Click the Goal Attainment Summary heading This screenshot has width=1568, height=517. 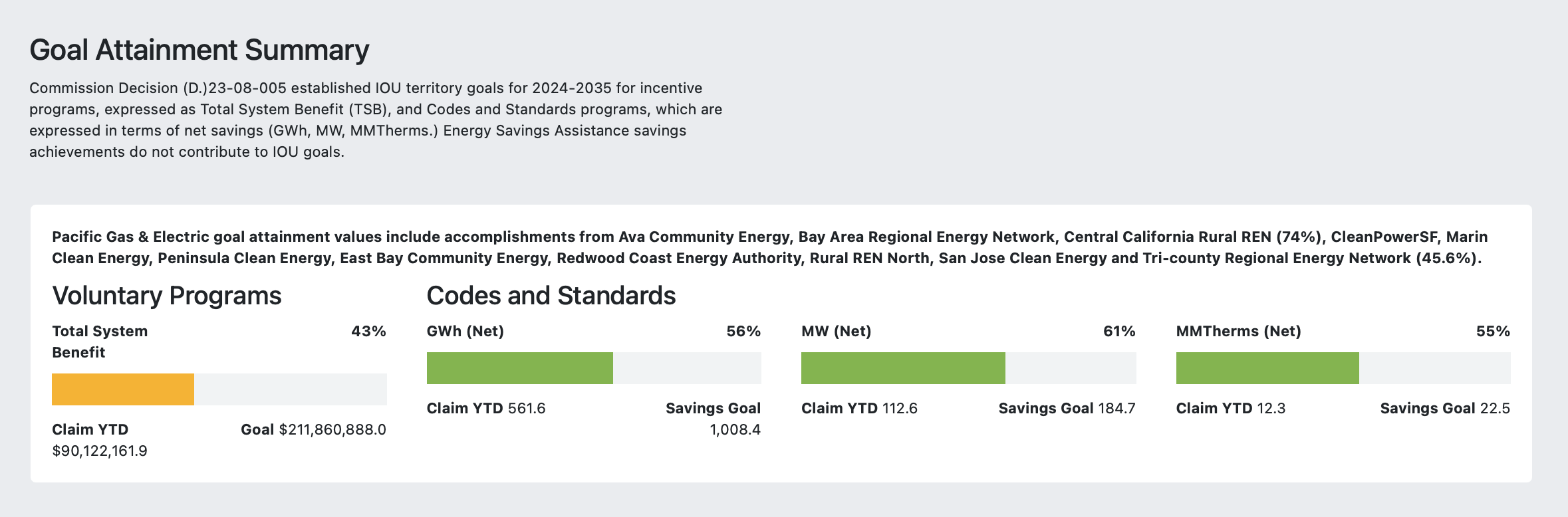coord(199,51)
